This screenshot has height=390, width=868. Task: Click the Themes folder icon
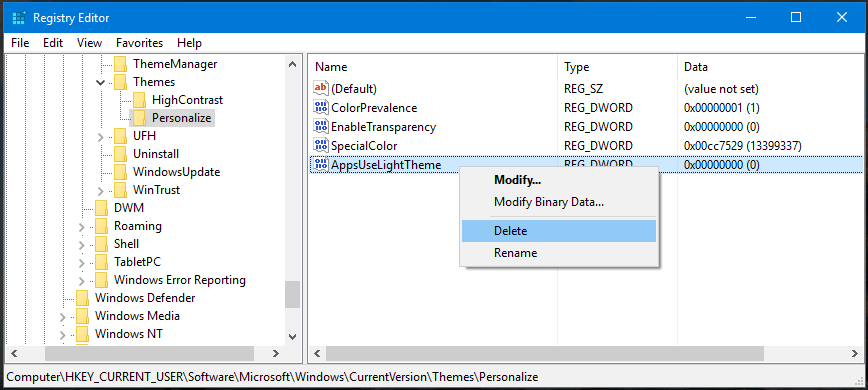(x=120, y=82)
